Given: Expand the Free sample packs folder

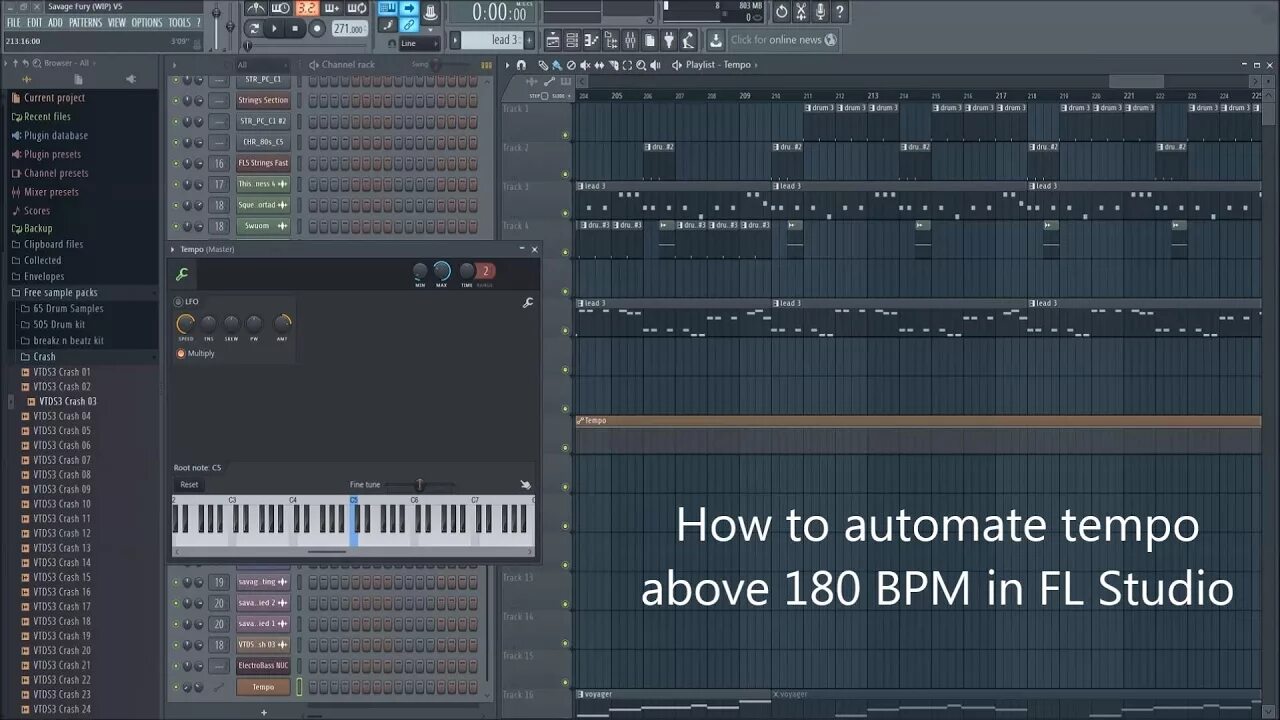Looking at the screenshot, I should point(60,292).
